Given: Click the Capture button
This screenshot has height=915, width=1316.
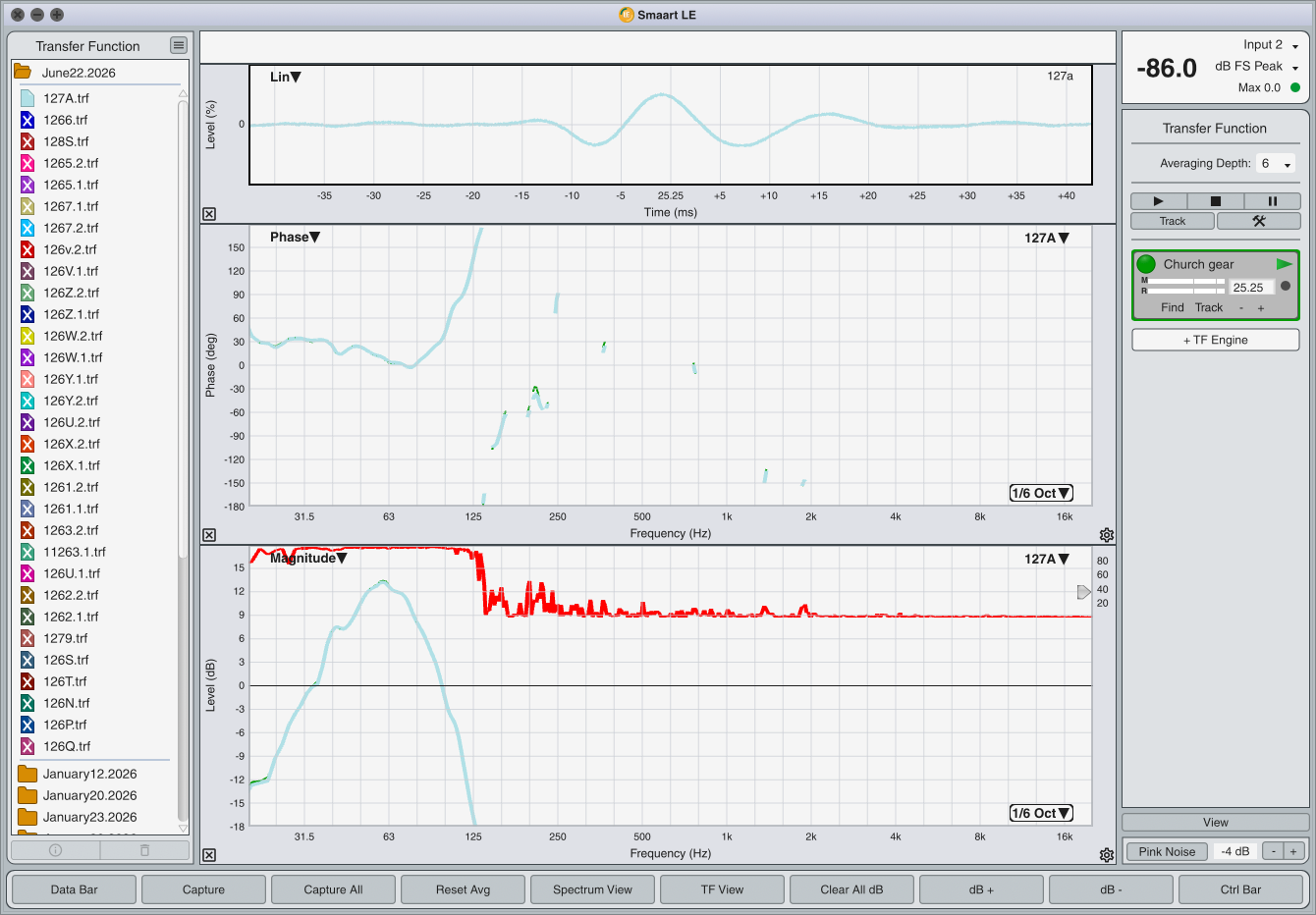Looking at the screenshot, I should click(x=203, y=889).
